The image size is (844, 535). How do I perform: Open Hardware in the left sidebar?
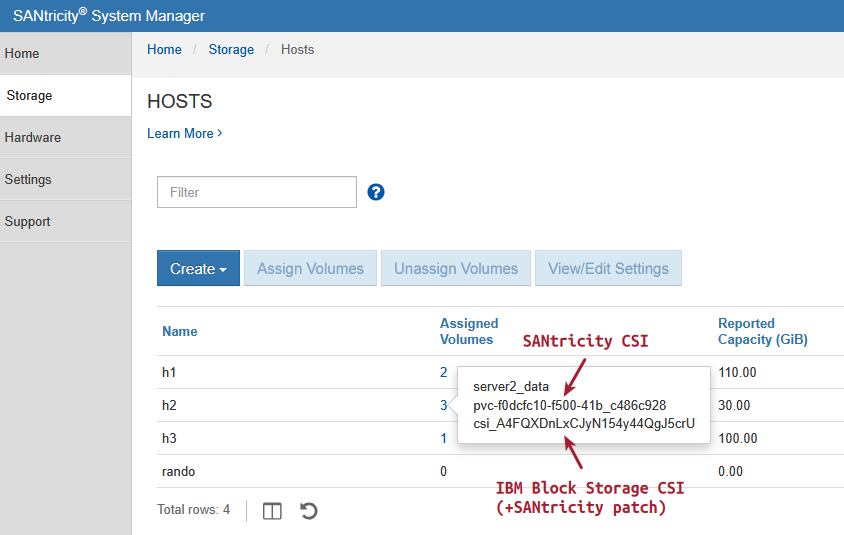(x=66, y=137)
